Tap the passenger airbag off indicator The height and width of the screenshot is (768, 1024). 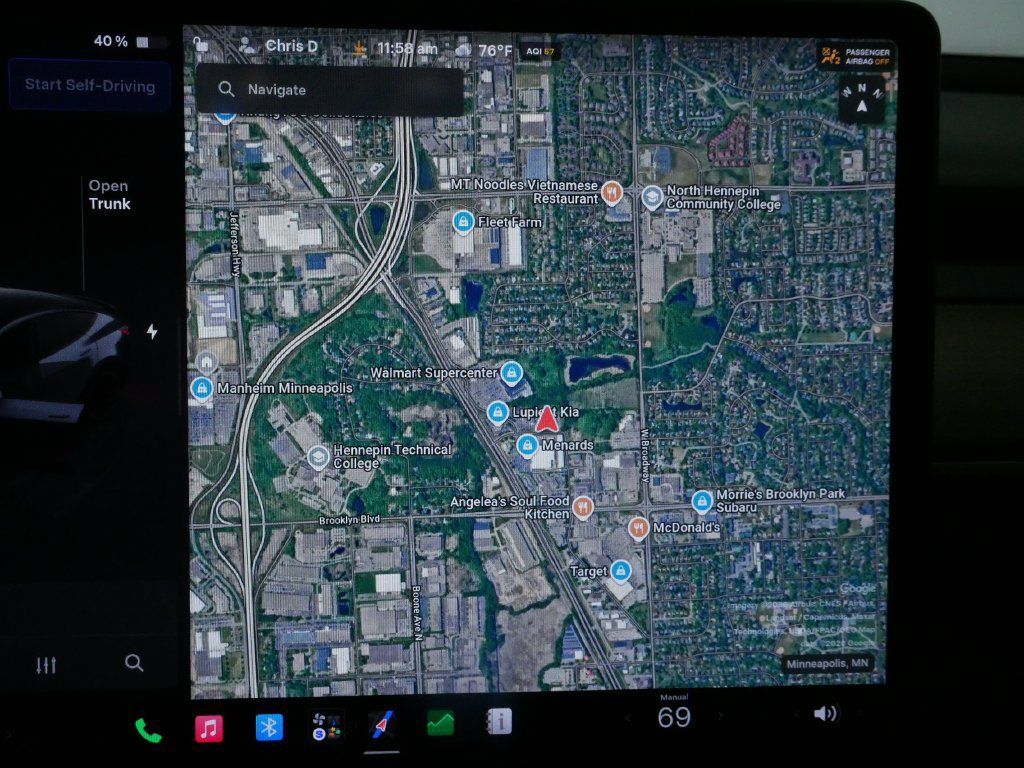[x=856, y=57]
